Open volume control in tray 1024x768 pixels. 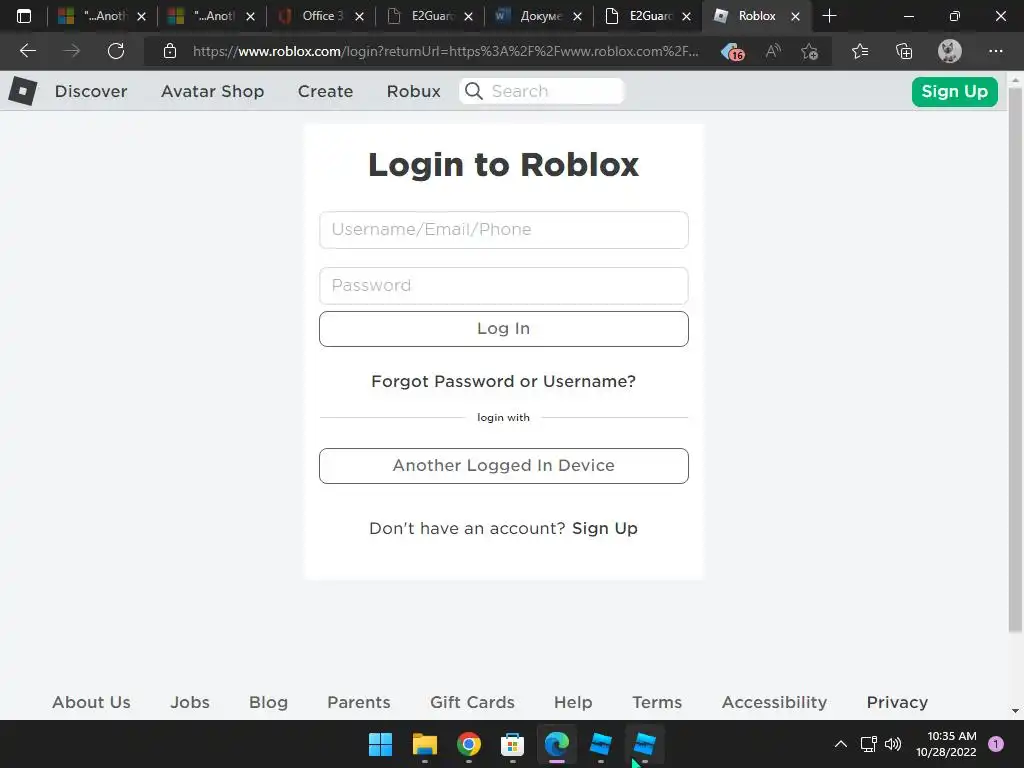tap(893, 744)
